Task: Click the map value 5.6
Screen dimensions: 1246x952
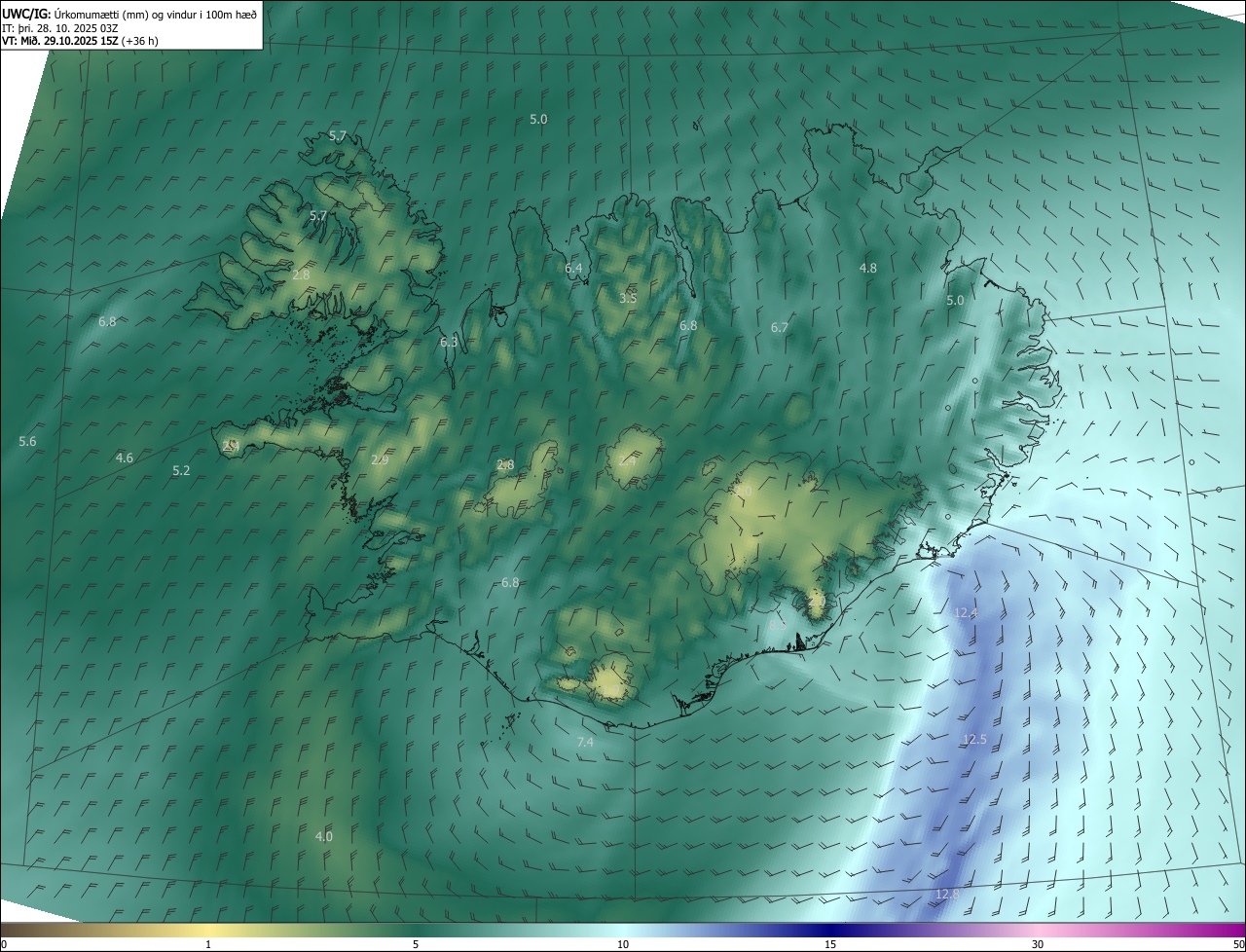Action: point(27,442)
